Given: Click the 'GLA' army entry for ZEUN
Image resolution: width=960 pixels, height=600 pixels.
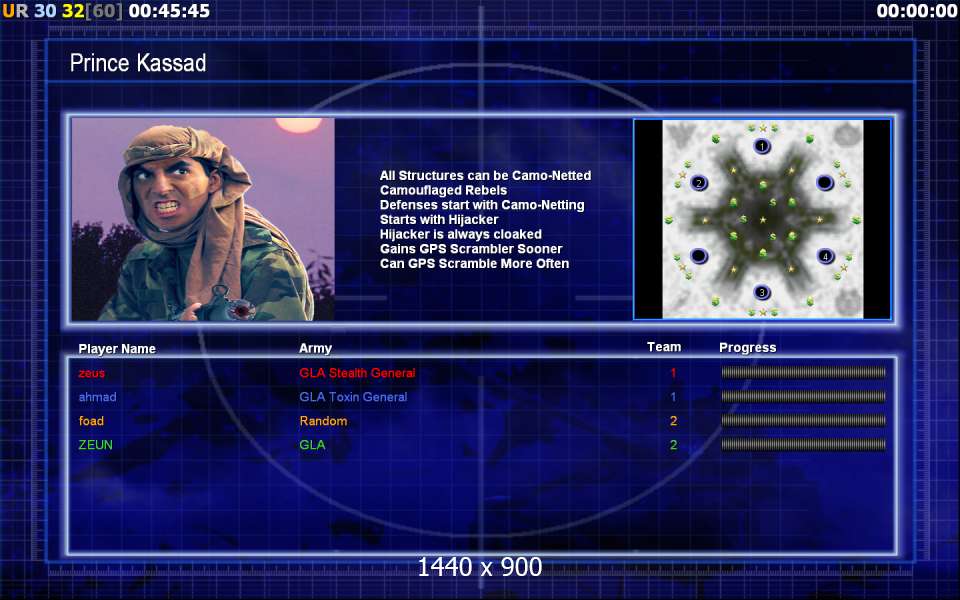Looking at the screenshot, I should click(312, 444).
